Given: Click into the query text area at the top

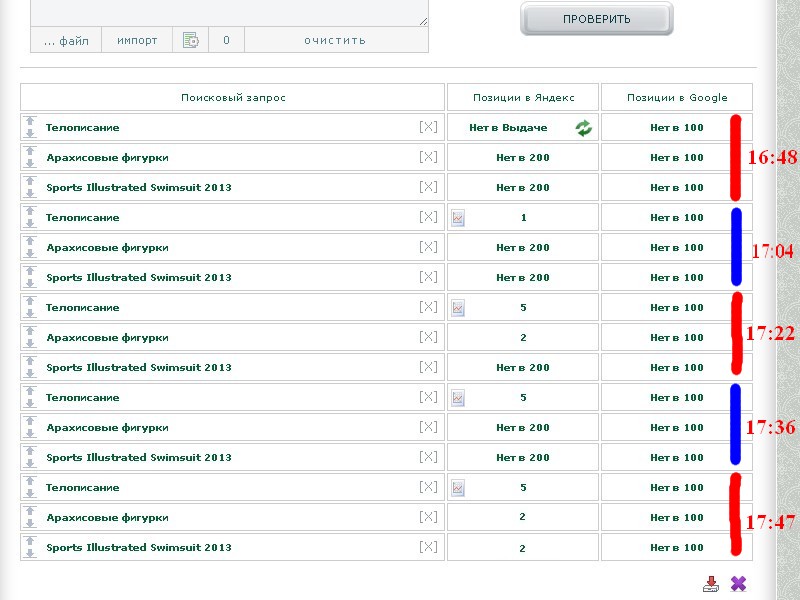Looking at the screenshot, I should point(229,11).
